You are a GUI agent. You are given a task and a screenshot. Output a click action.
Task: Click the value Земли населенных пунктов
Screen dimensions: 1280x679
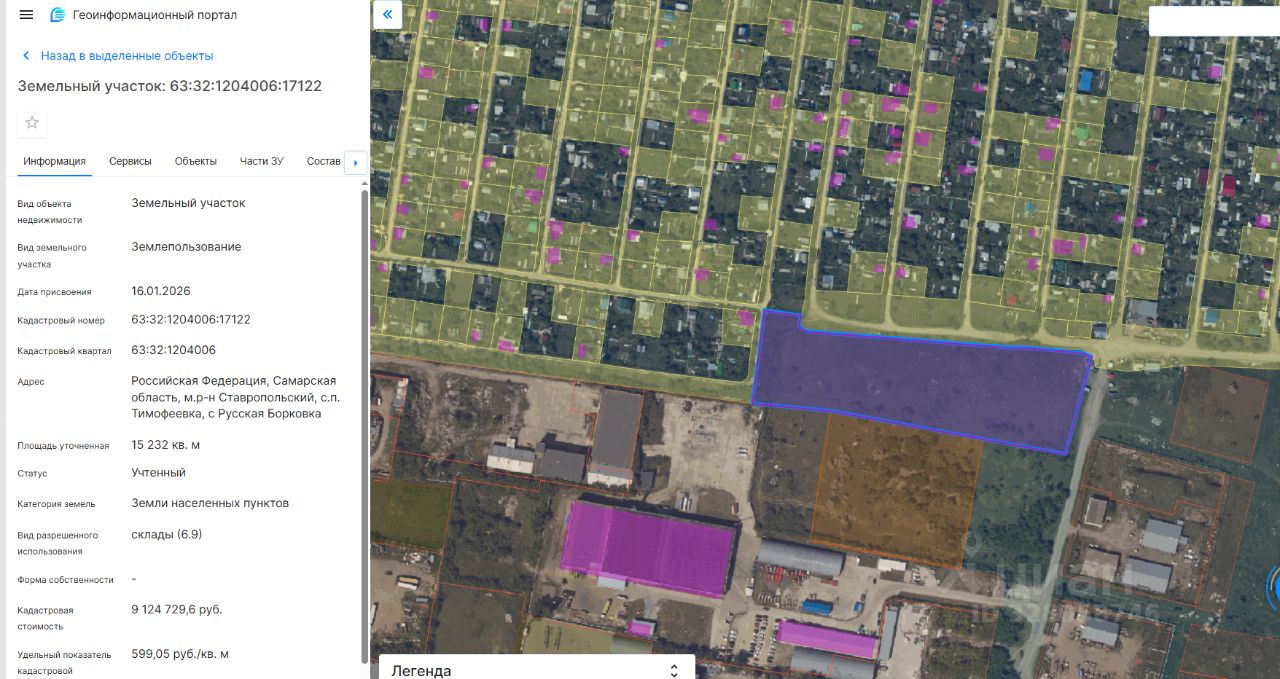[x=210, y=503]
